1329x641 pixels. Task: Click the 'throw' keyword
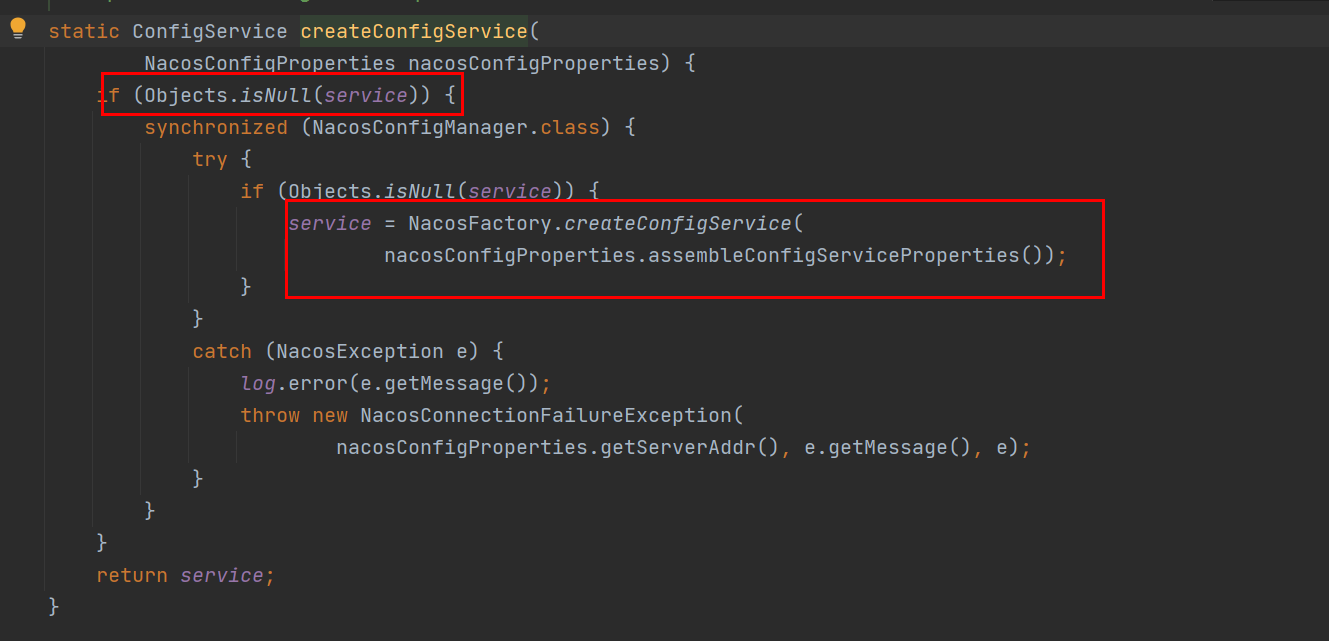point(270,415)
